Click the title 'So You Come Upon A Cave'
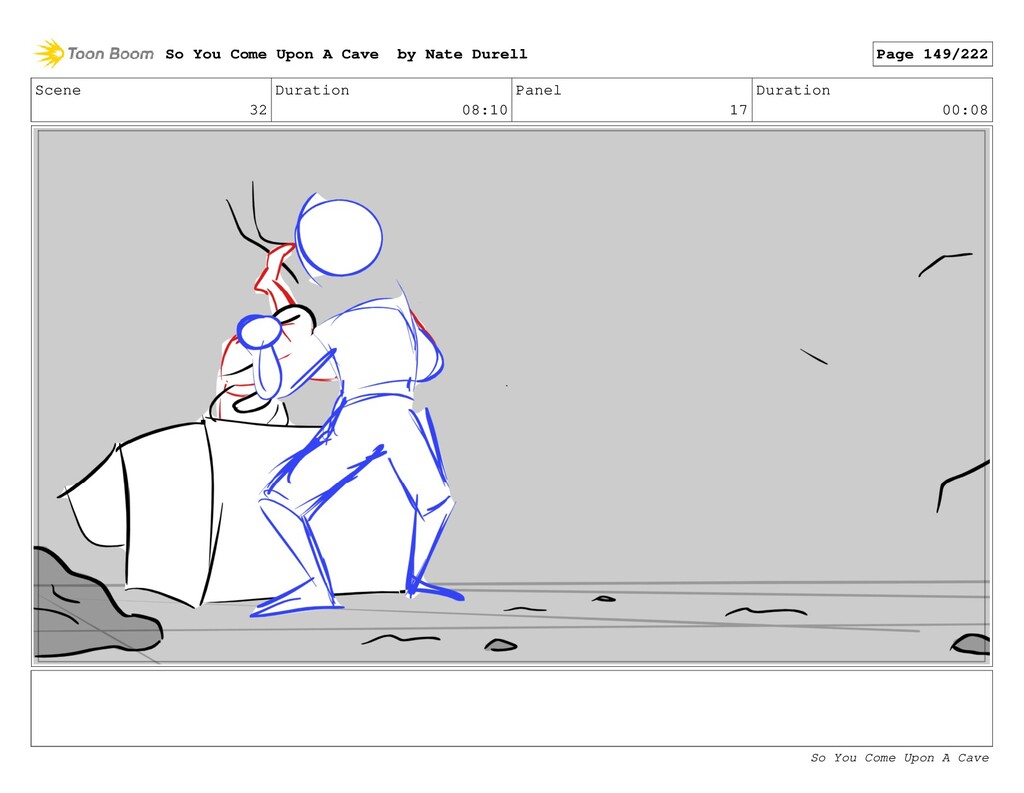Screen dimensions: 1024x793 (x=272, y=54)
